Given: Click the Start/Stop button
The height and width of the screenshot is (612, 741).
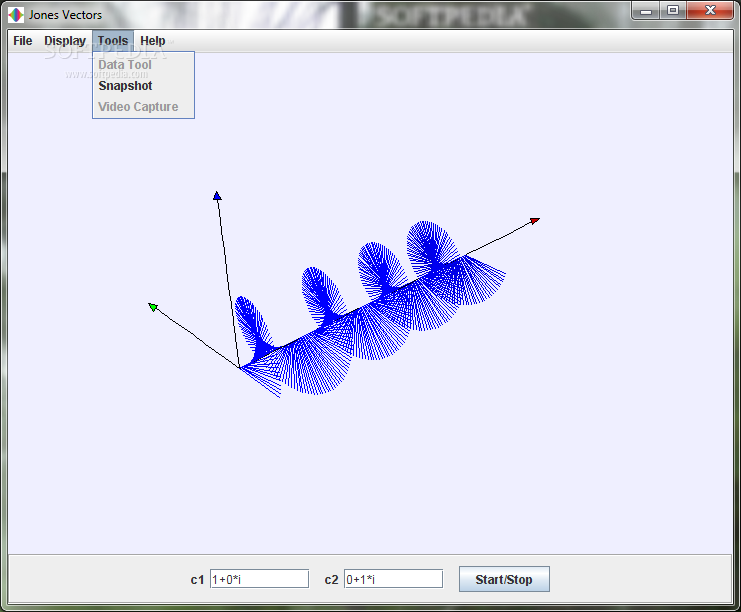Looking at the screenshot, I should pyautogui.click(x=504, y=579).
